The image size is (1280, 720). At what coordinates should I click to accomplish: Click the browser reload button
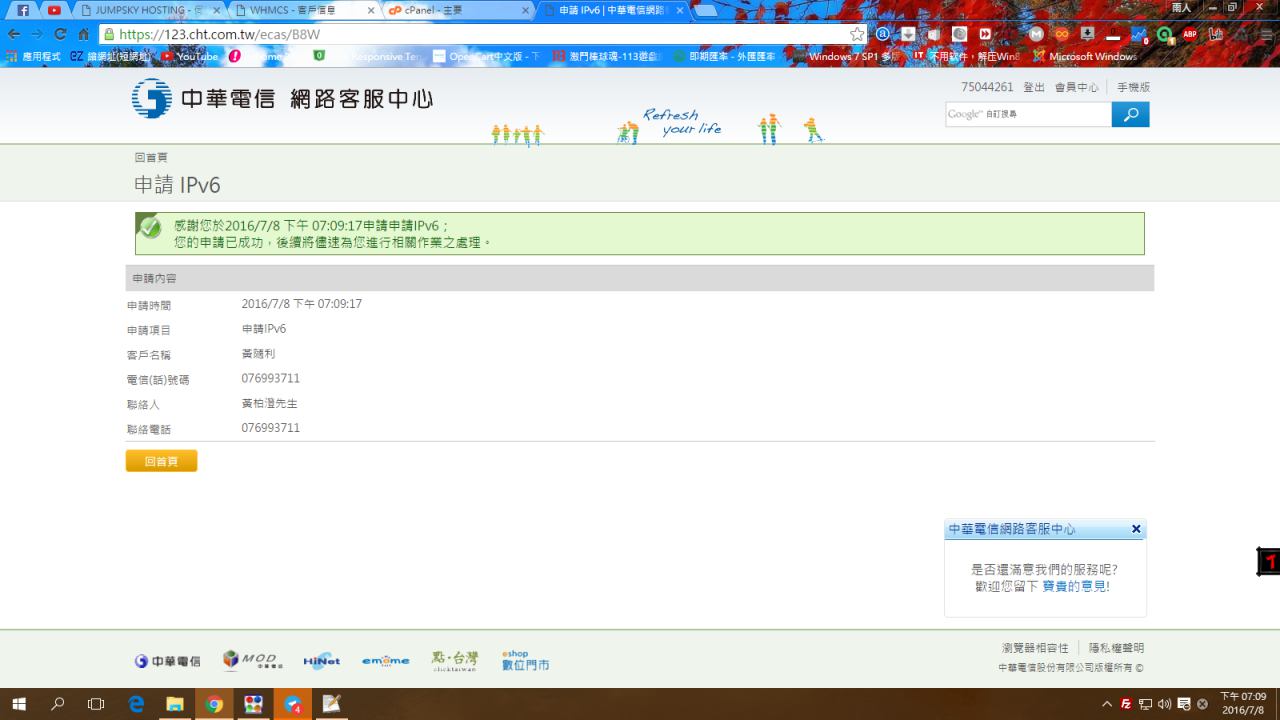pos(60,34)
